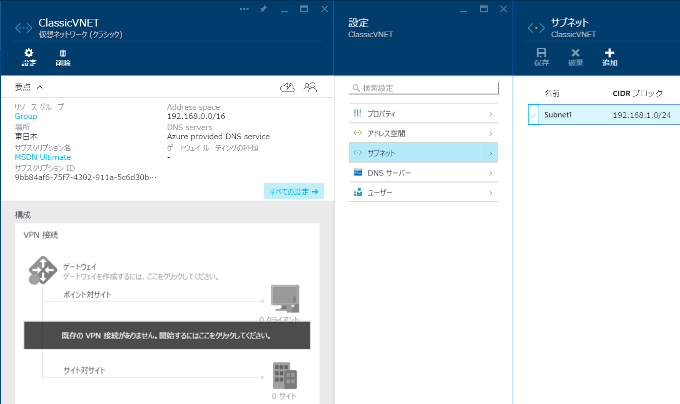The width and height of the screenshot is (680, 404).
Task: Click the すべての設定 button
Action: pyautogui.click(x=294, y=191)
